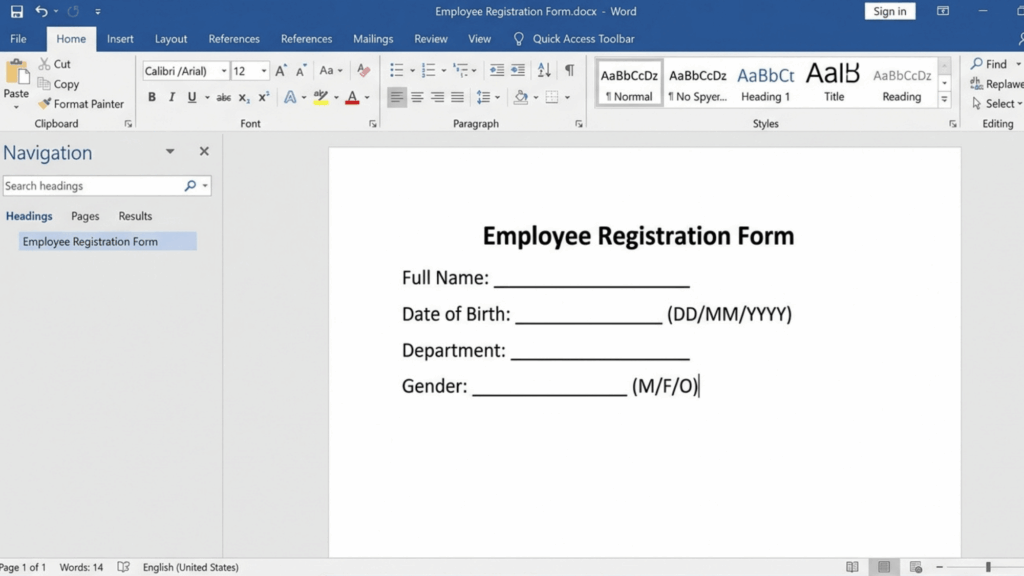
Task: Open the line spacing options dropdown
Action: coord(497,96)
